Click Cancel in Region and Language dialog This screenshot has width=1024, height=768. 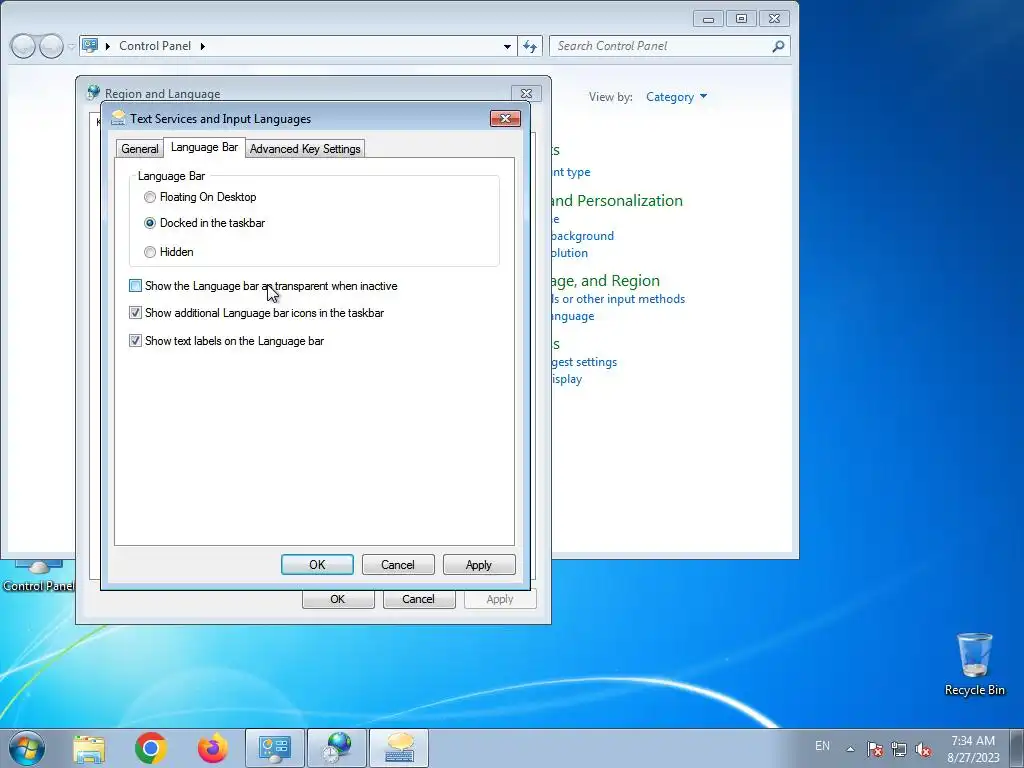pos(419,599)
